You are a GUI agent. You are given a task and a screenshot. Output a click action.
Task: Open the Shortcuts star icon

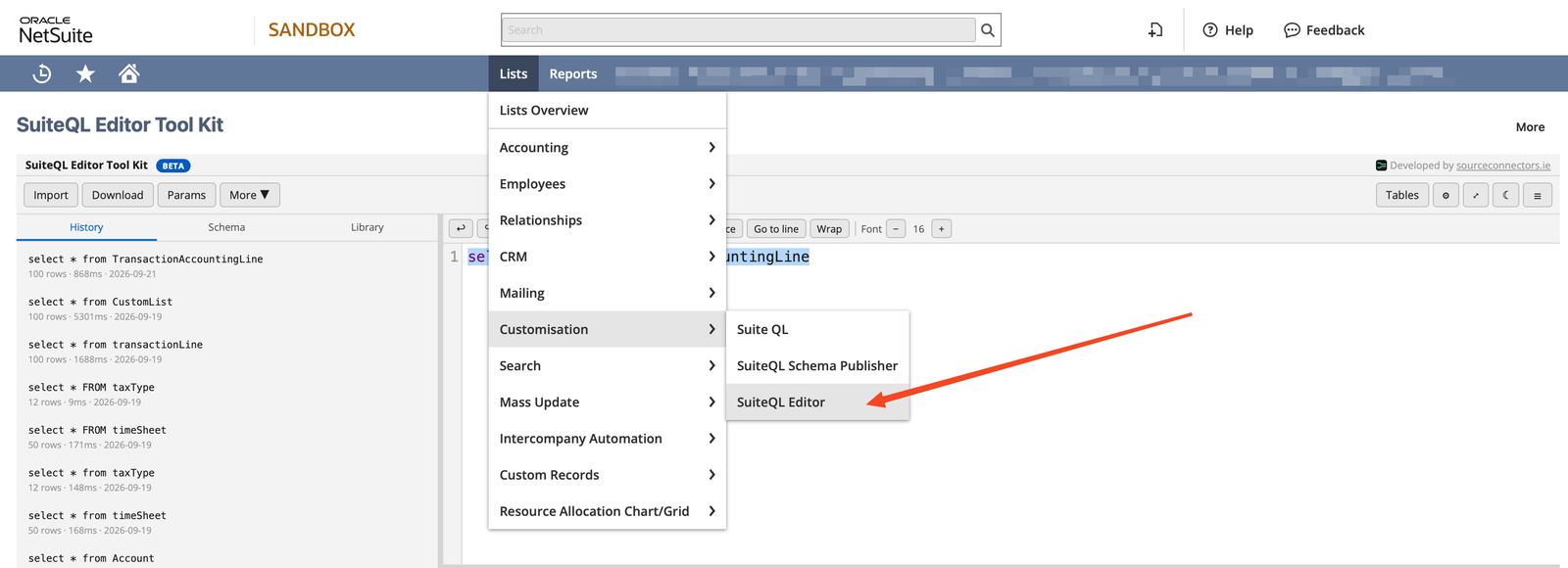(x=85, y=73)
